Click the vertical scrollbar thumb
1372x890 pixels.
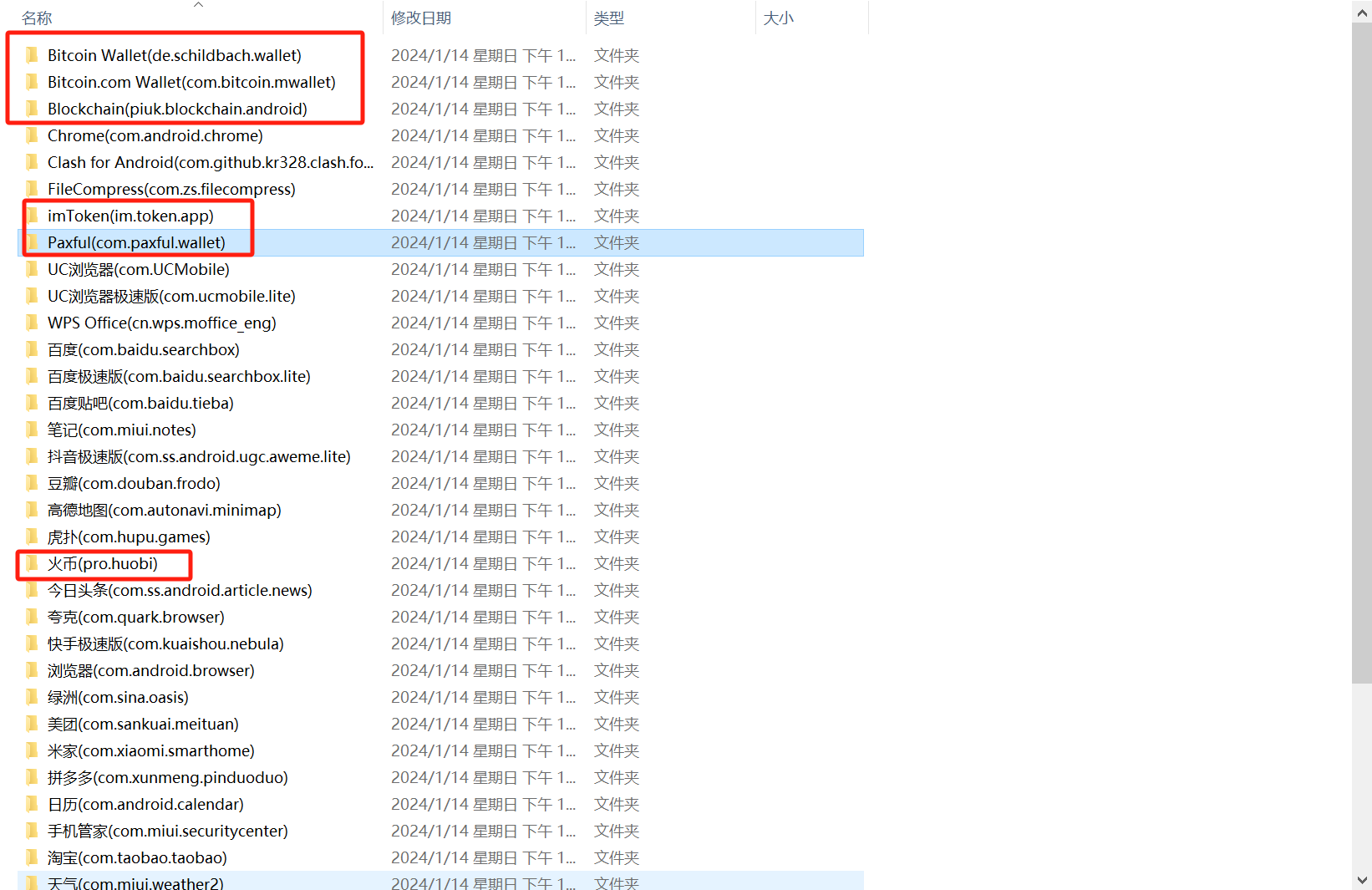click(1362, 353)
